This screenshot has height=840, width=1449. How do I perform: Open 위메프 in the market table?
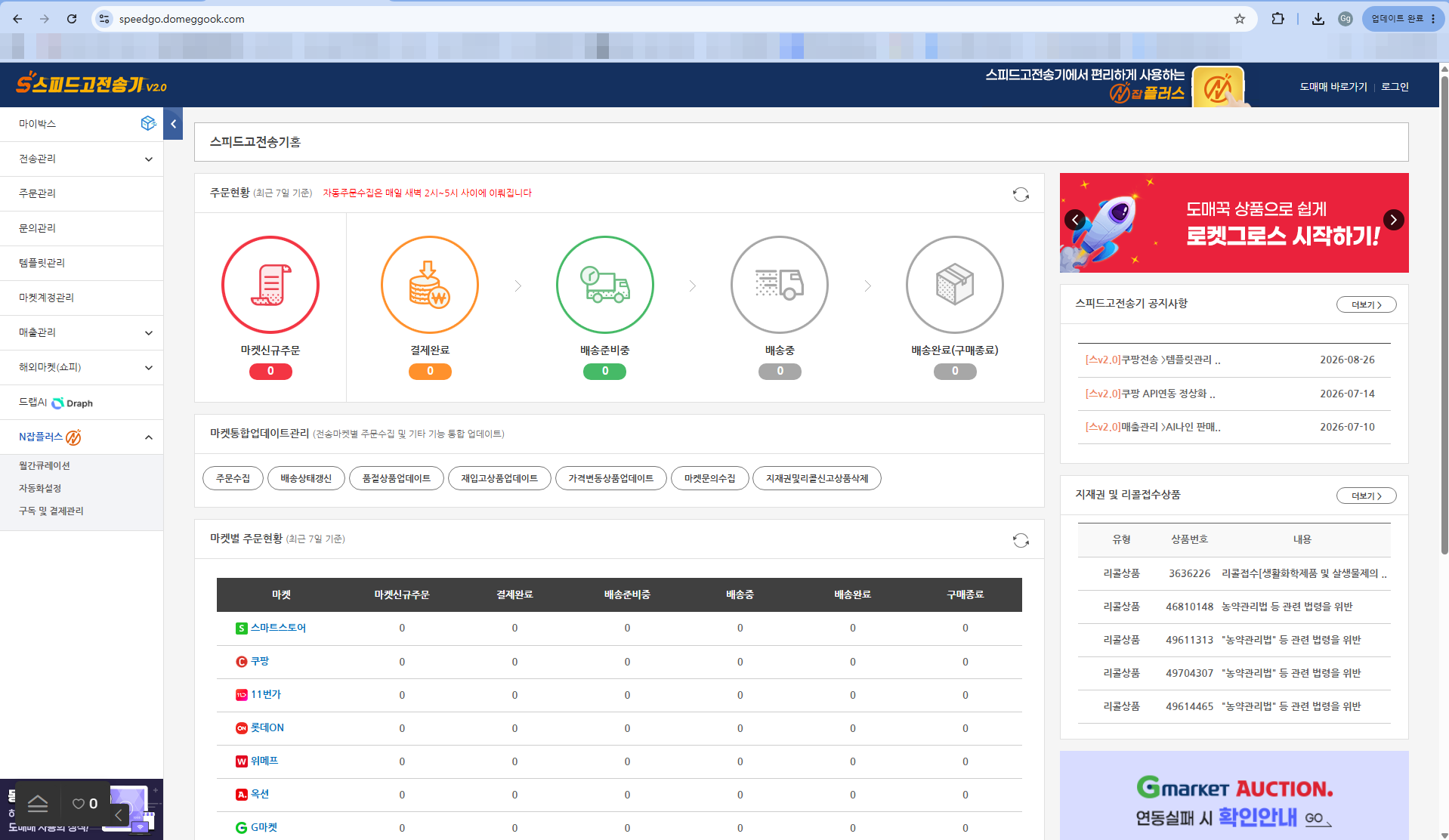[x=264, y=761]
